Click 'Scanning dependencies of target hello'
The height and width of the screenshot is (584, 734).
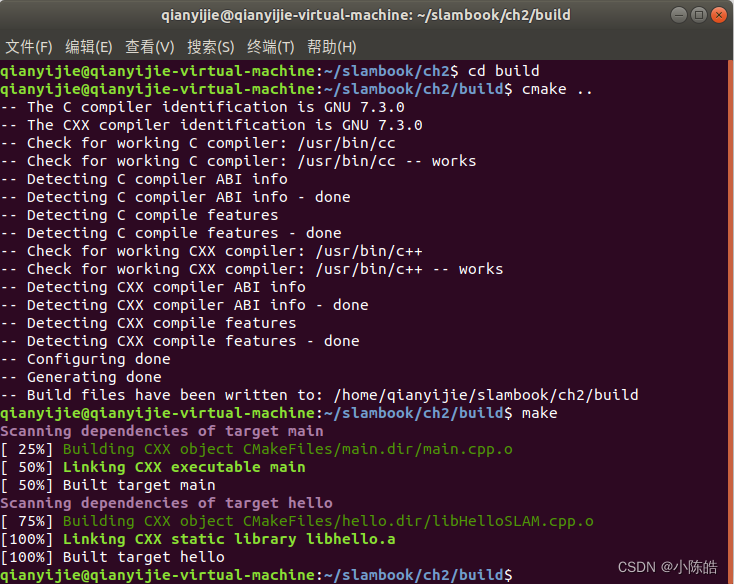pyautogui.click(x=166, y=503)
